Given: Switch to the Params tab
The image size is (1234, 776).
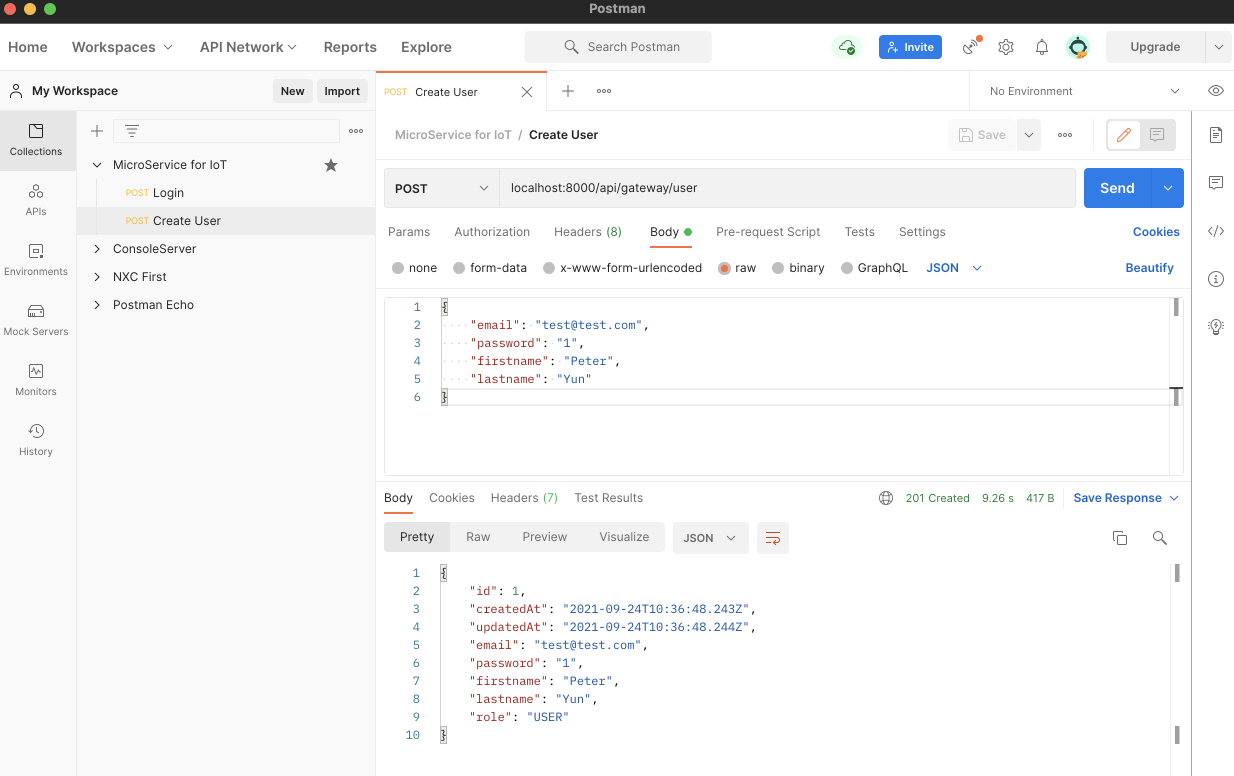Looking at the screenshot, I should click(x=409, y=232).
